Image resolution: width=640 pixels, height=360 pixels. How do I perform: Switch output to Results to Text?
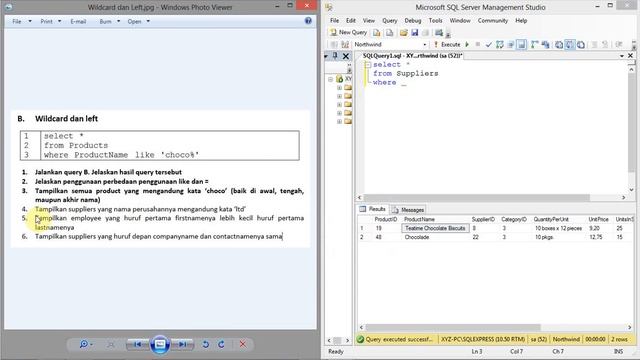coord(559,44)
